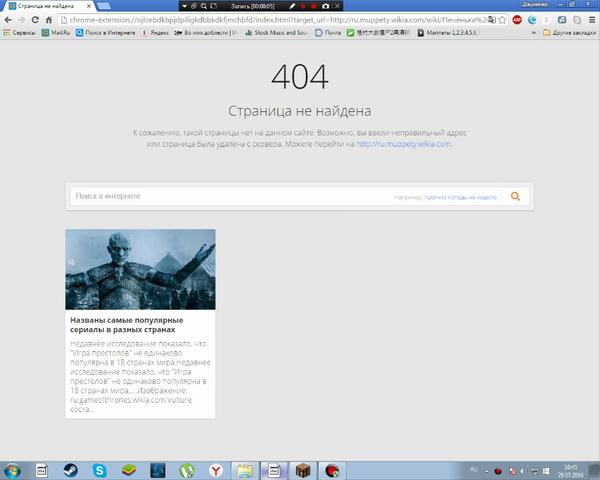
Task: Open BlueStacks from the taskbar
Action: tap(129, 470)
